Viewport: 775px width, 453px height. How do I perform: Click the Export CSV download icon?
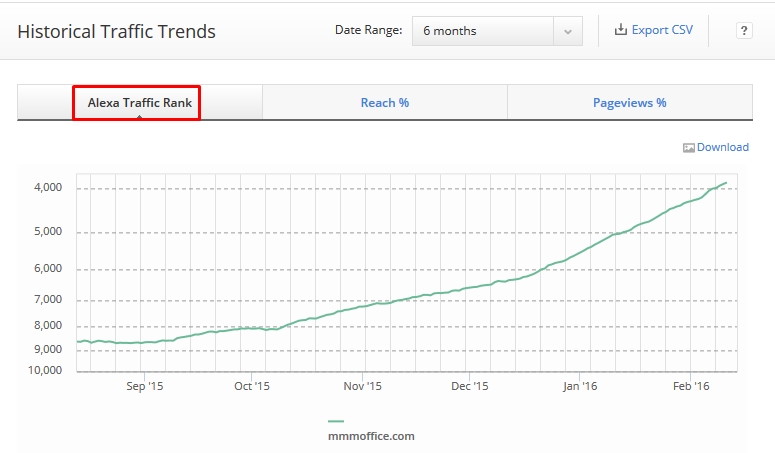pos(620,30)
